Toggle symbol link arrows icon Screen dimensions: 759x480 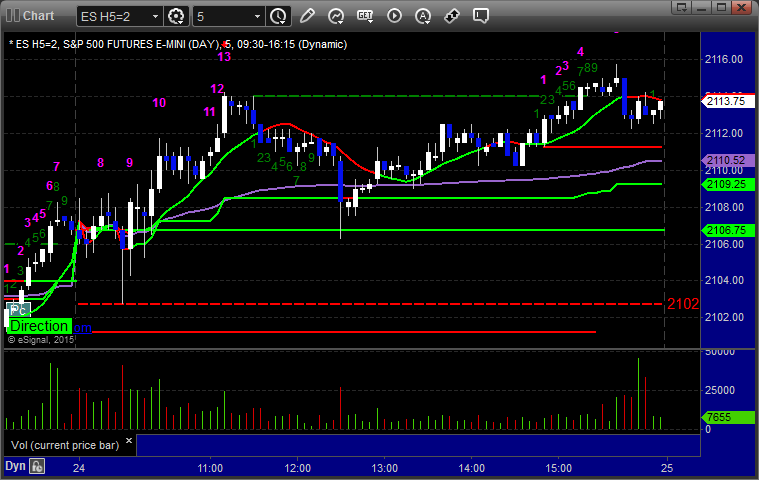(452, 16)
